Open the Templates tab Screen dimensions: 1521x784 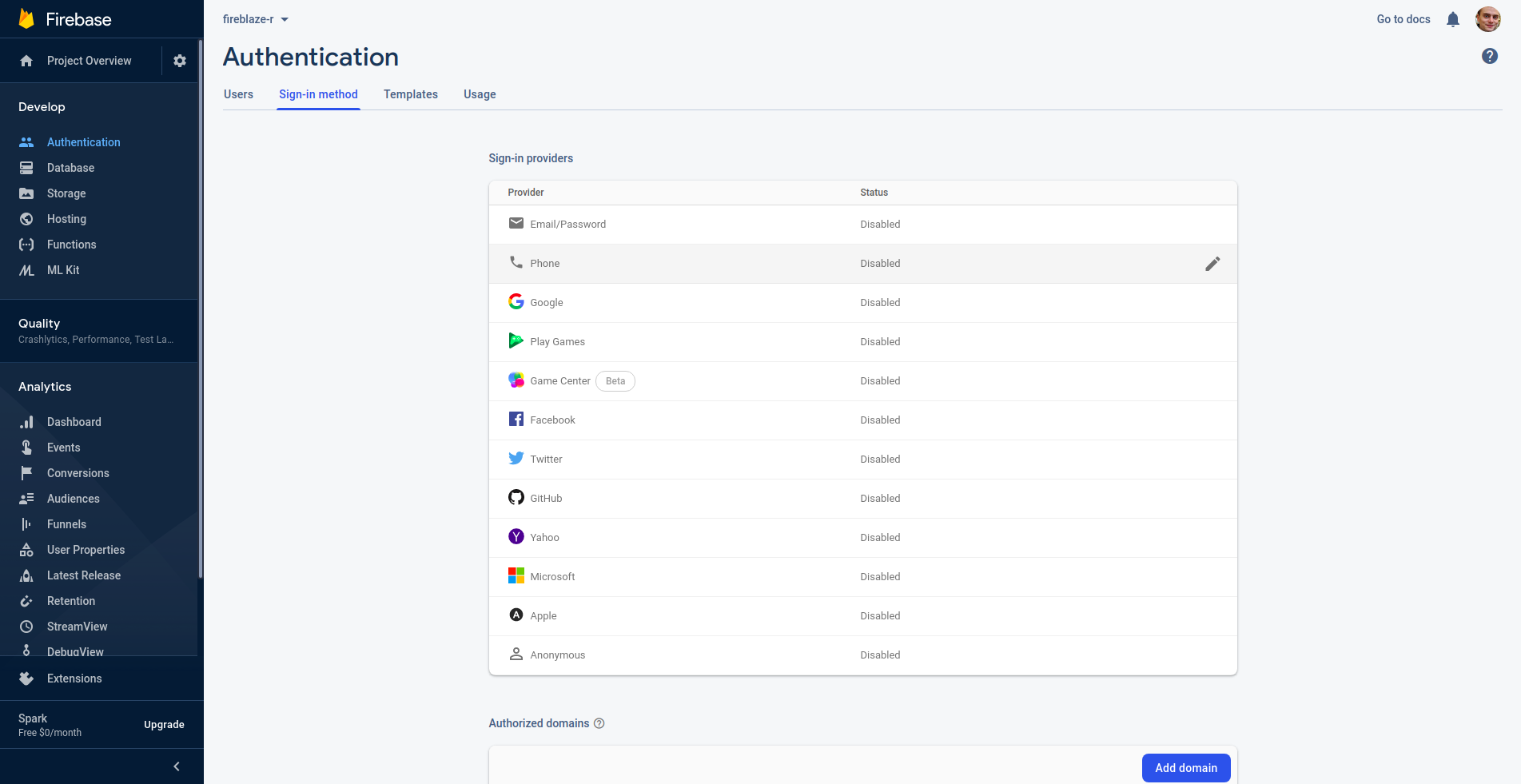coord(411,94)
